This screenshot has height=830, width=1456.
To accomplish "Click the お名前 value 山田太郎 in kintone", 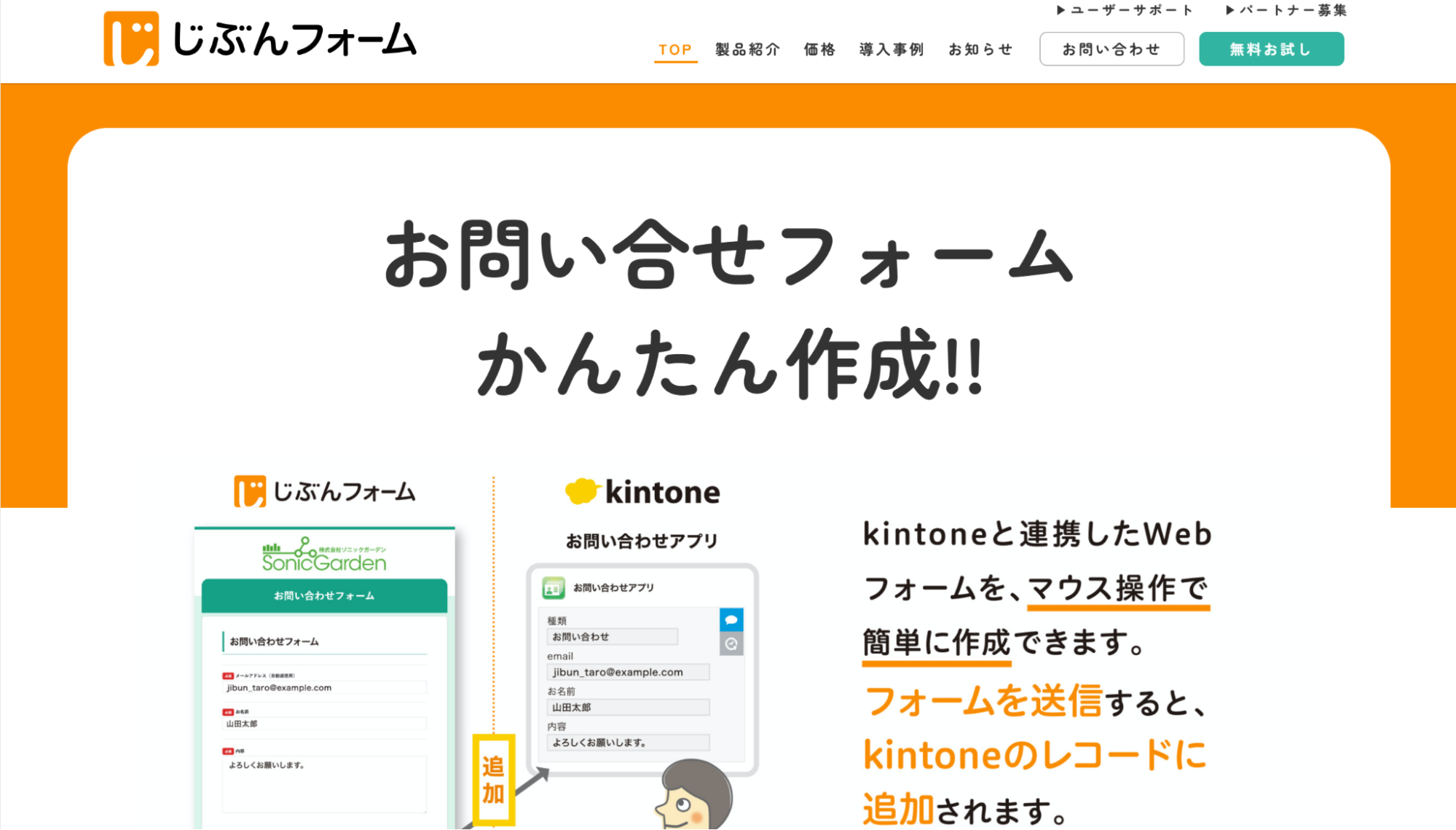I will tap(628, 708).
